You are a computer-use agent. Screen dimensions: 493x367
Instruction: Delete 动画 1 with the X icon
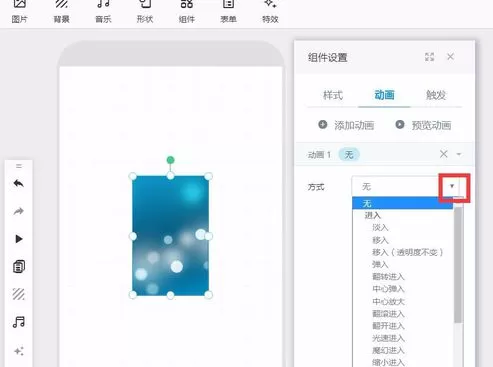443,154
